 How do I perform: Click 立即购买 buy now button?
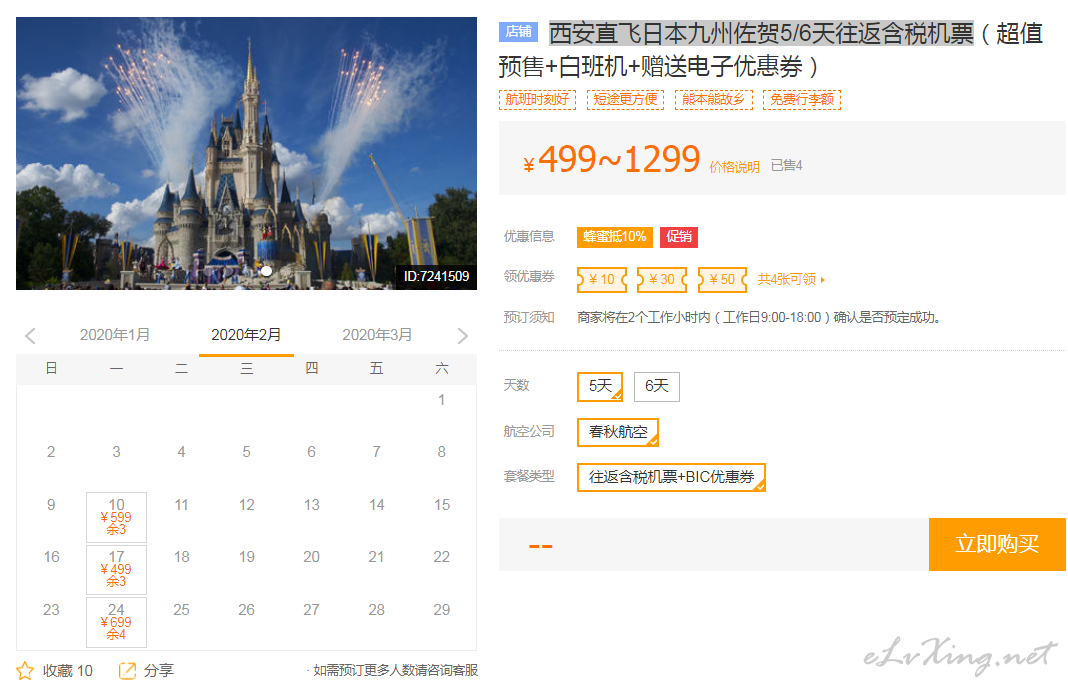point(997,544)
